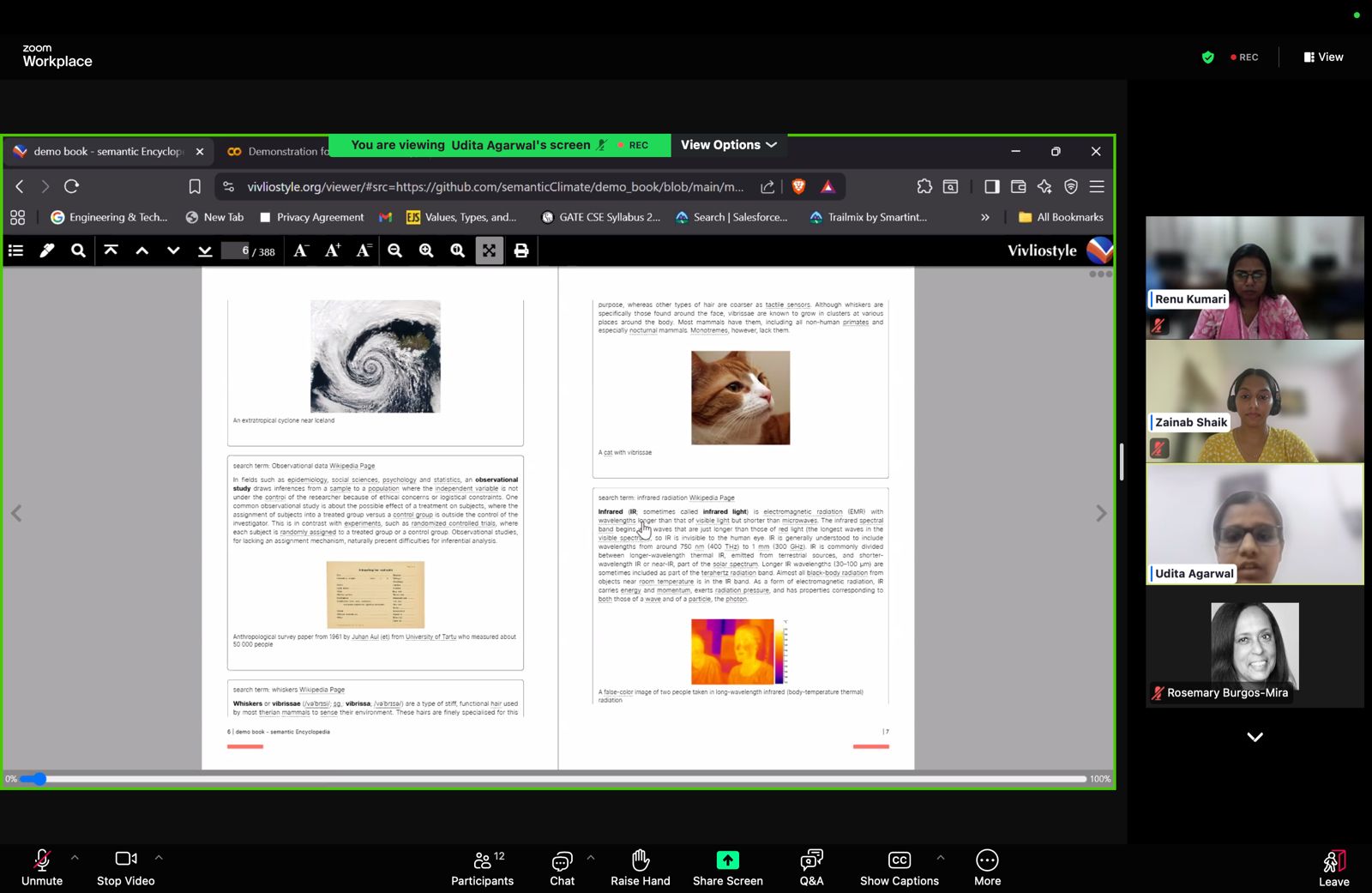The image size is (1372, 893).
Task: Click the green encryption shield icon
Action: 1207,57
